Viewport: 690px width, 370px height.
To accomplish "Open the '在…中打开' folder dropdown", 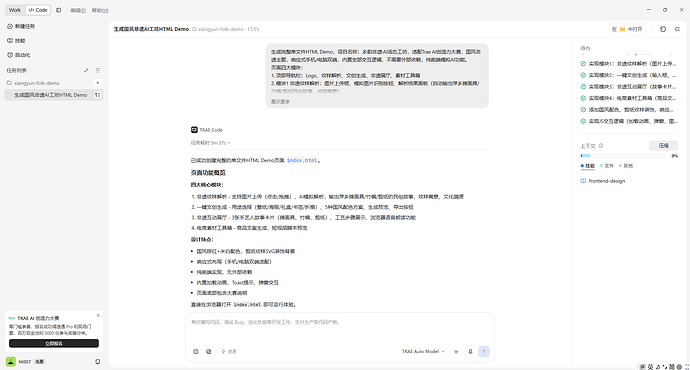I will coord(627,29).
